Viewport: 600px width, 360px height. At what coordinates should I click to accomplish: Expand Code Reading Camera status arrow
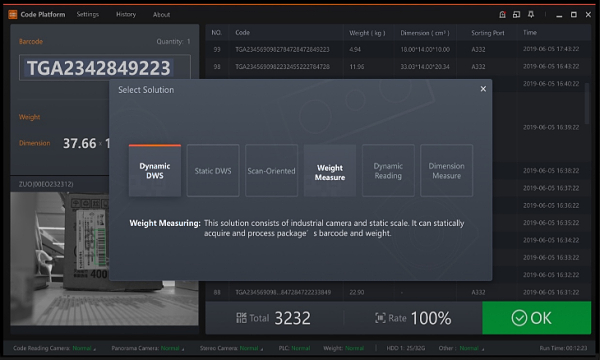click(x=95, y=349)
